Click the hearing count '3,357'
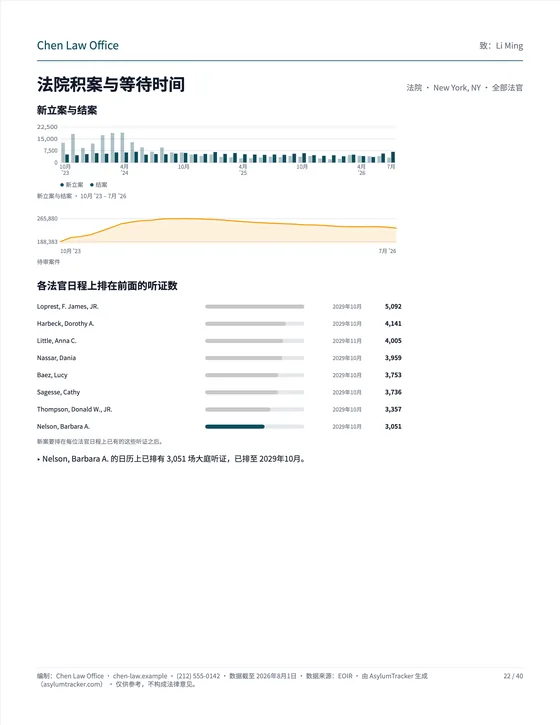This screenshot has width=560, height=725. (393, 409)
